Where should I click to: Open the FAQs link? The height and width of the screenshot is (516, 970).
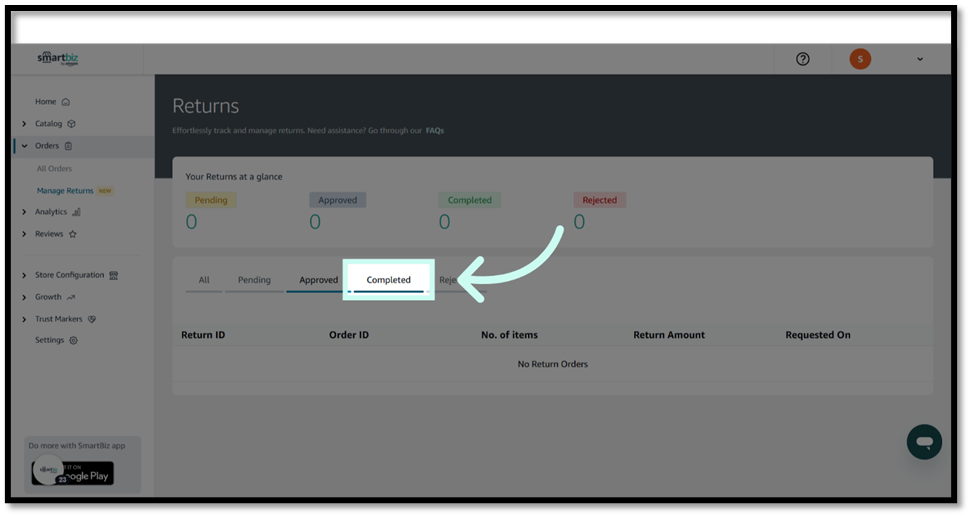pyautogui.click(x=434, y=130)
